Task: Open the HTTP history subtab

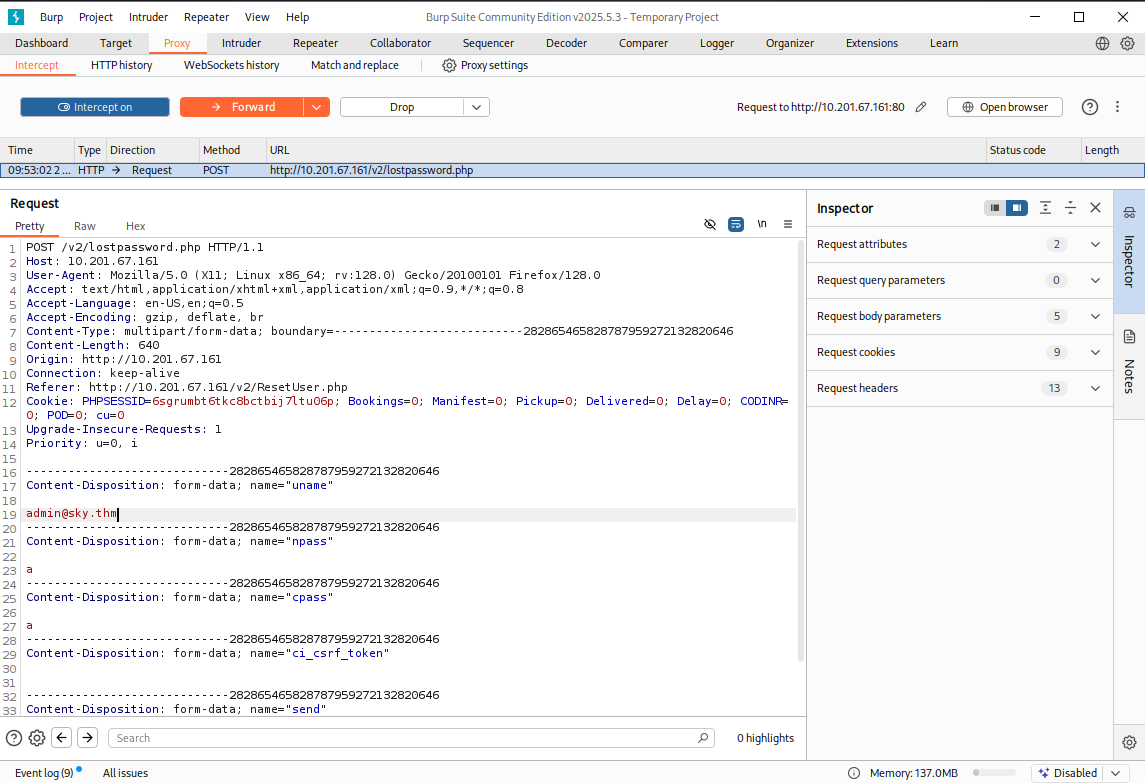Action: coord(121,65)
